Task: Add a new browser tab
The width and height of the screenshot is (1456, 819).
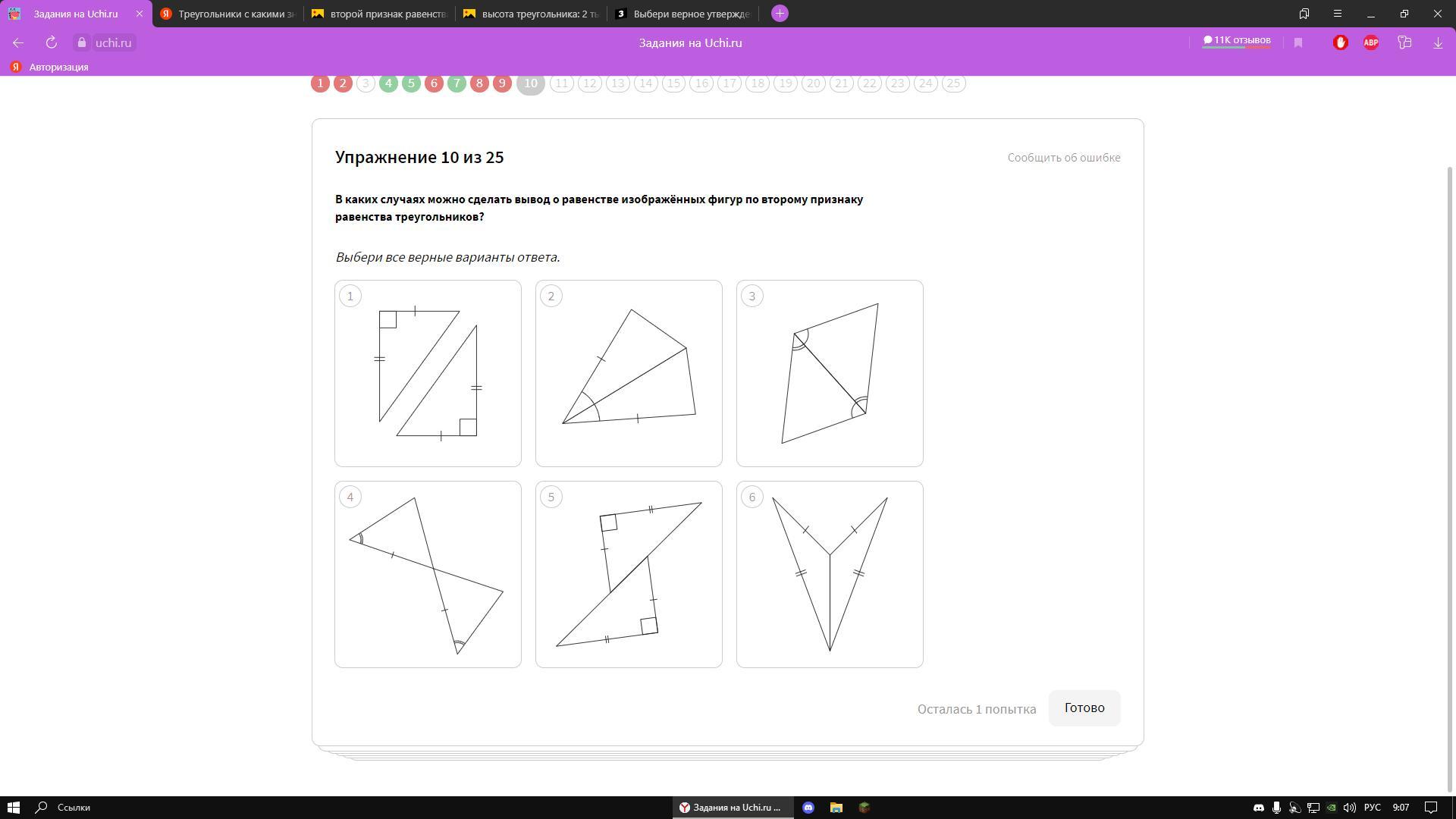Action: (780, 14)
